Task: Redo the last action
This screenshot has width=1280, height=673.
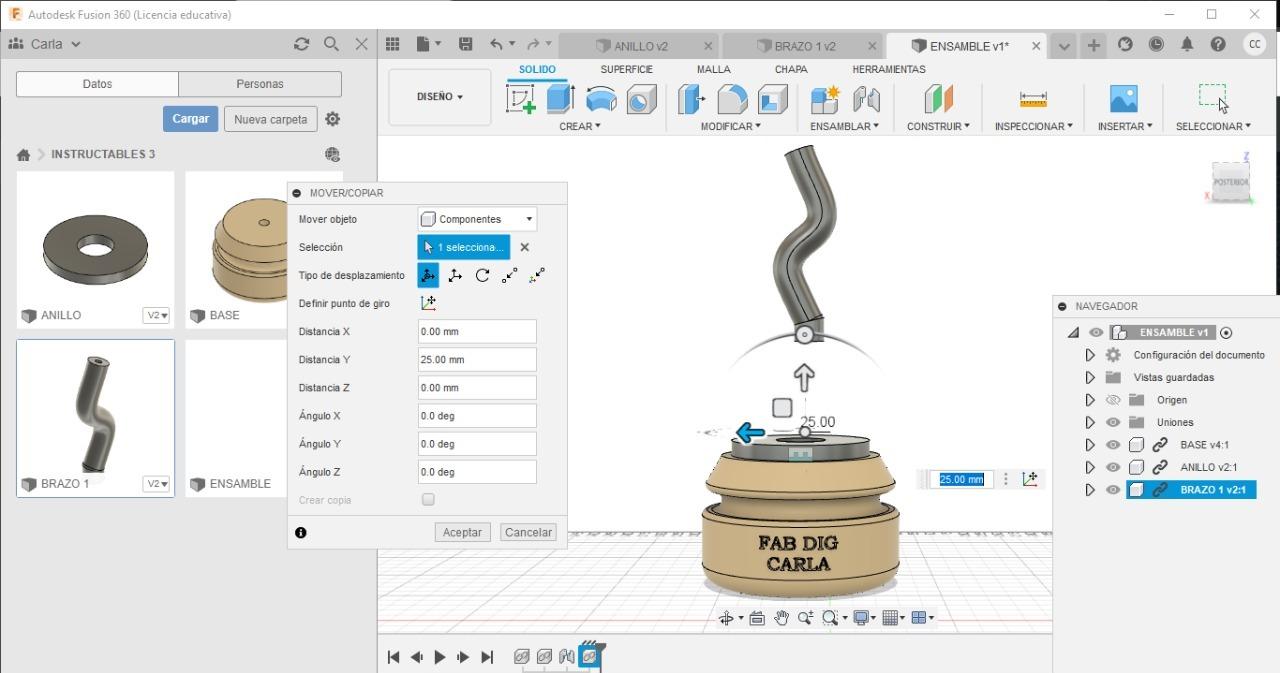Action: click(534, 44)
